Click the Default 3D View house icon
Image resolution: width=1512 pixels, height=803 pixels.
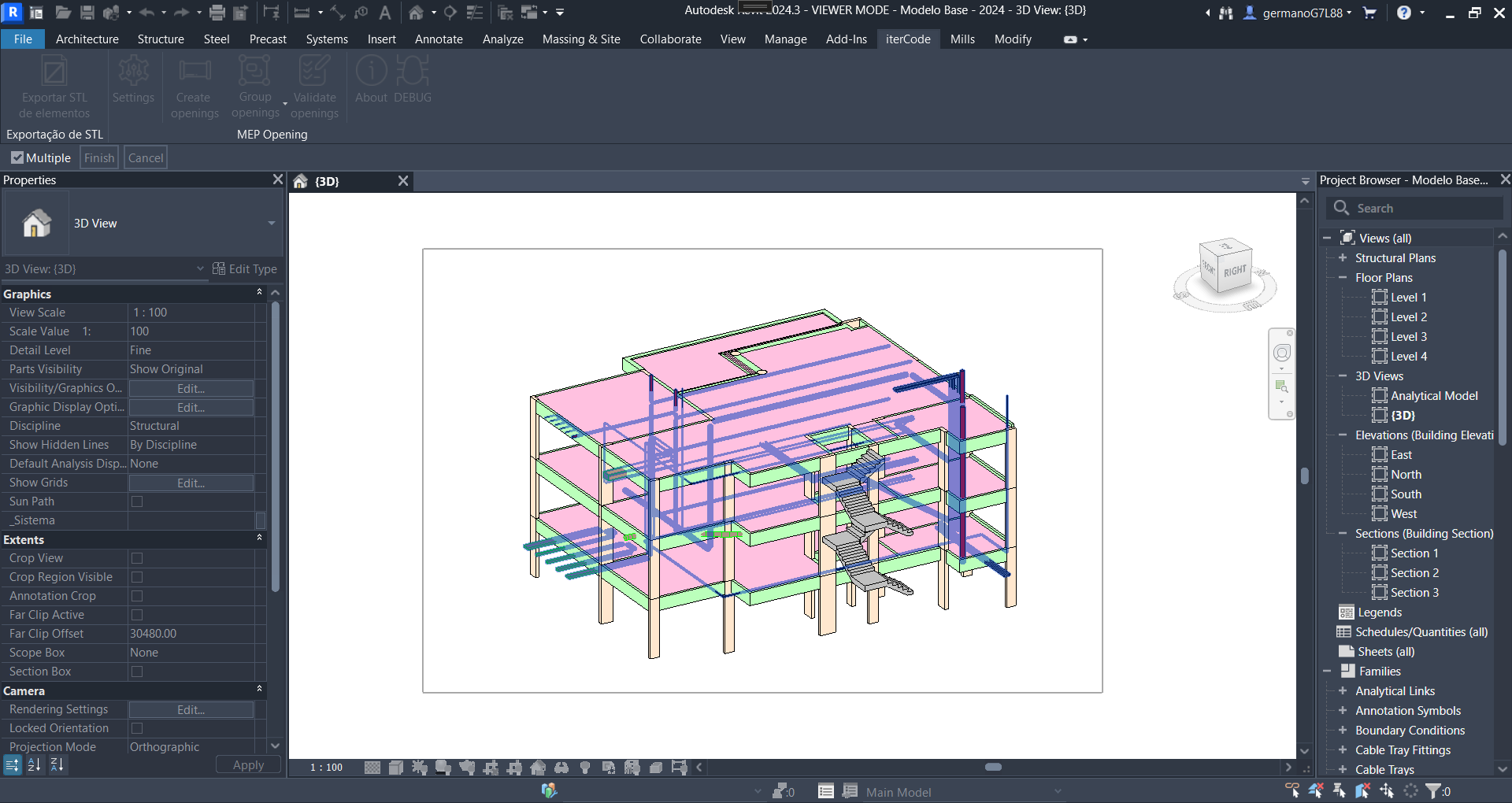(416, 13)
